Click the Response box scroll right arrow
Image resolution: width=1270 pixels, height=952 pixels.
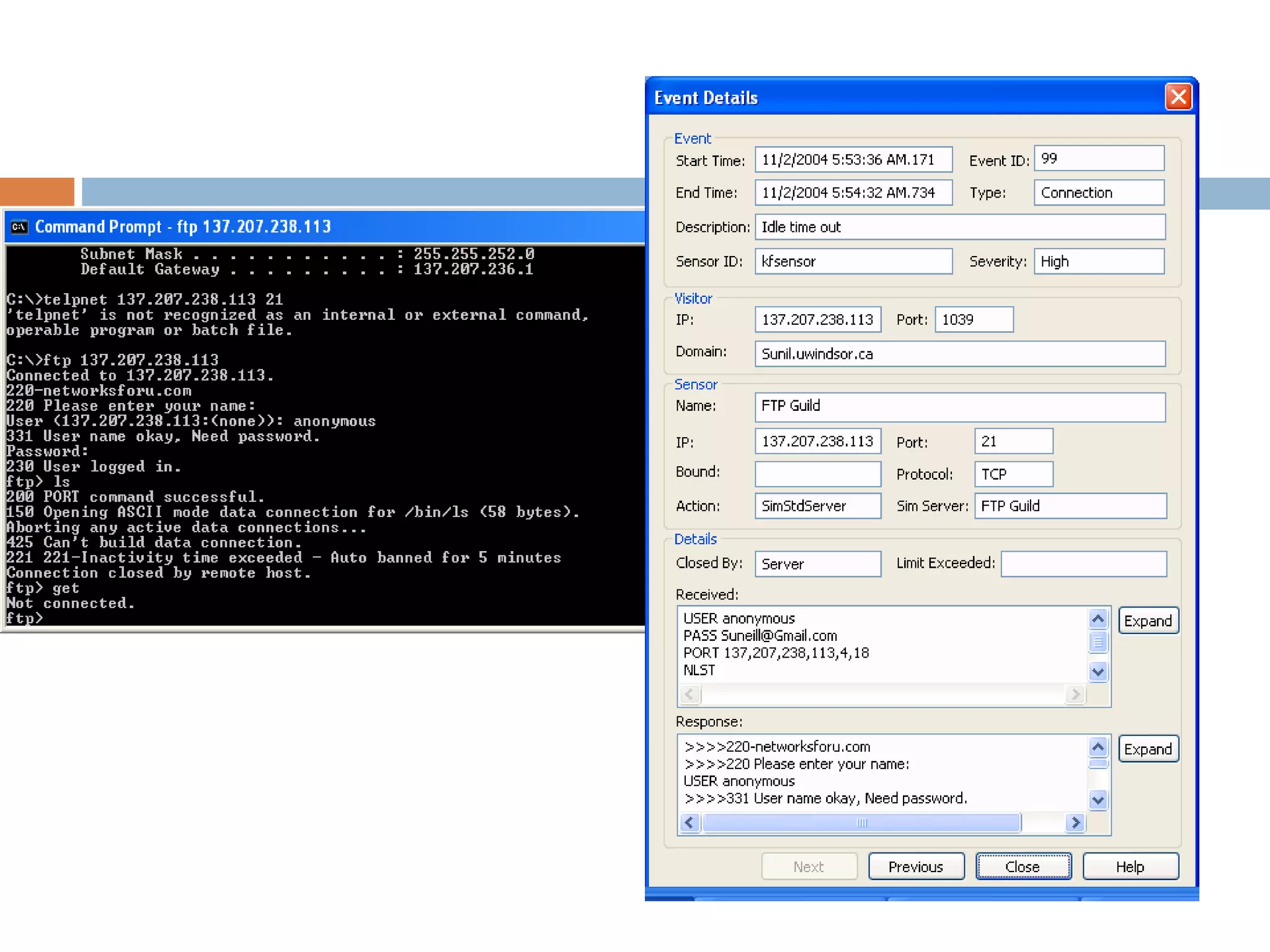click(x=1075, y=822)
